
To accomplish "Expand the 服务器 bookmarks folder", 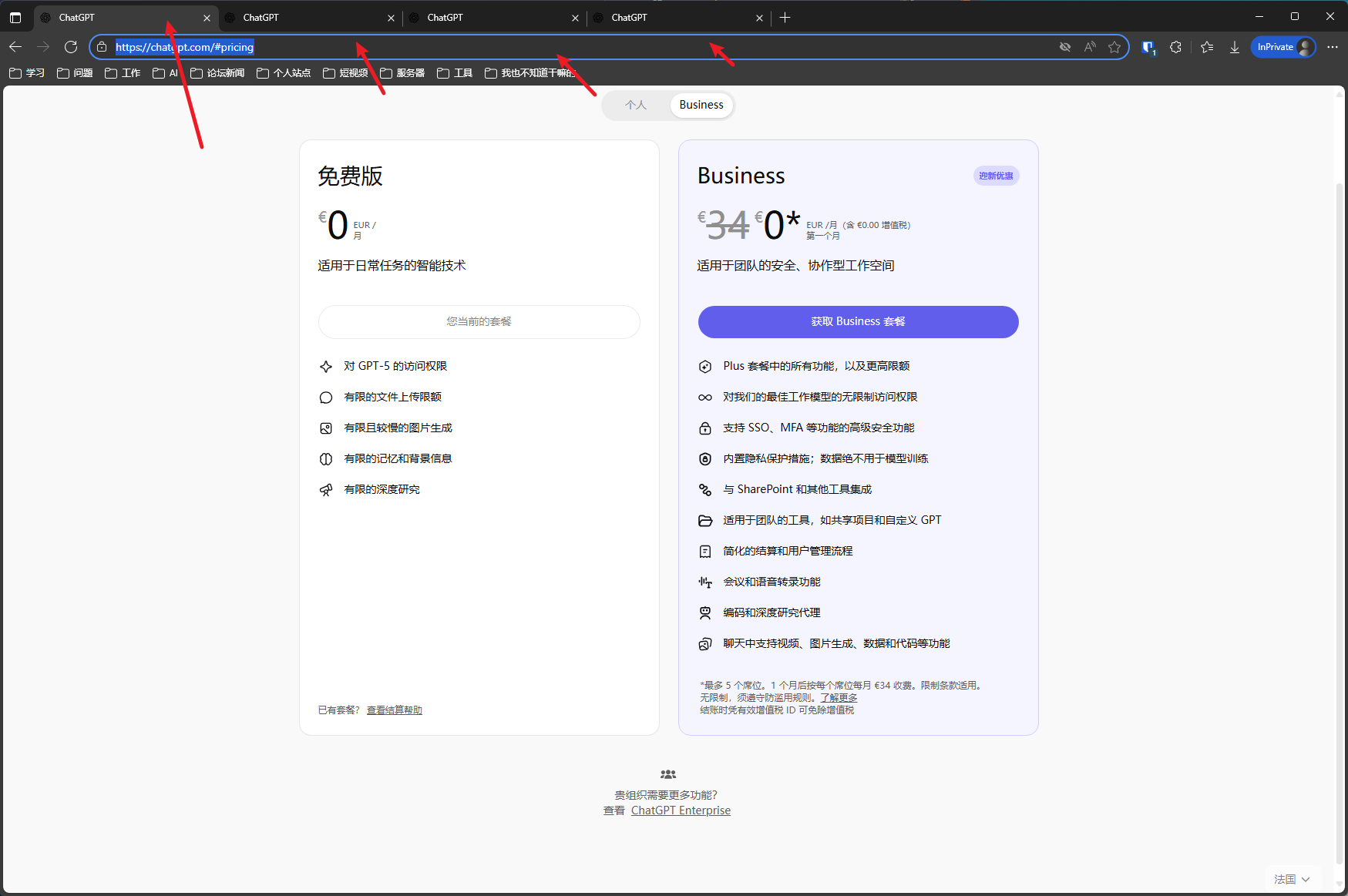I will click(x=402, y=73).
